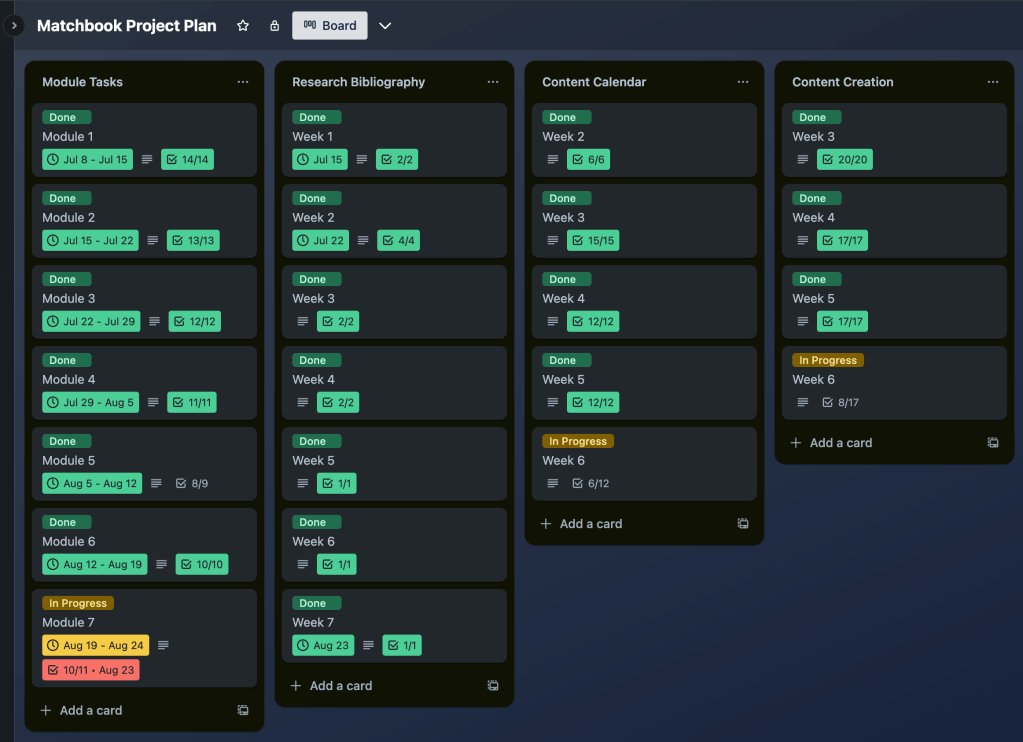The image size is (1023, 742).
Task: Select the Board view tab
Action: click(x=330, y=26)
